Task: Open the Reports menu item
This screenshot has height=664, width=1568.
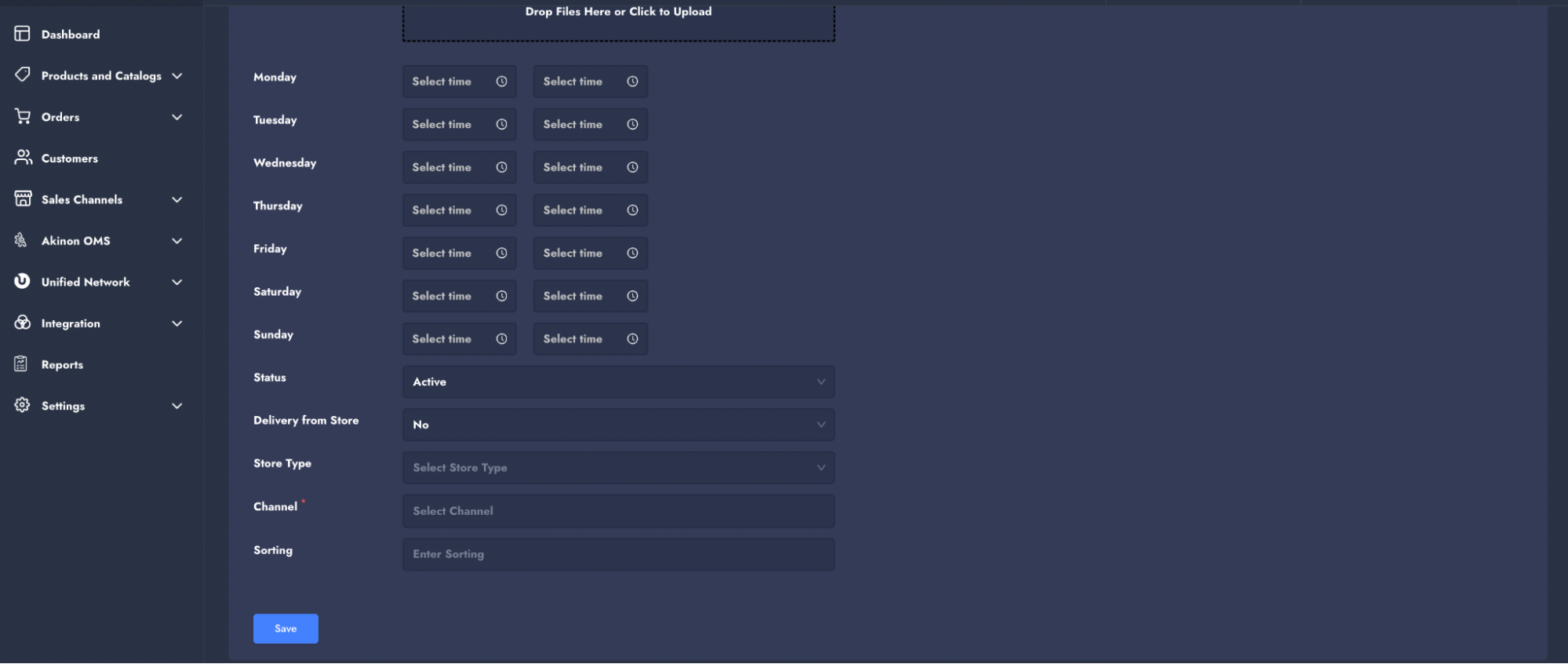Action: pos(62,364)
